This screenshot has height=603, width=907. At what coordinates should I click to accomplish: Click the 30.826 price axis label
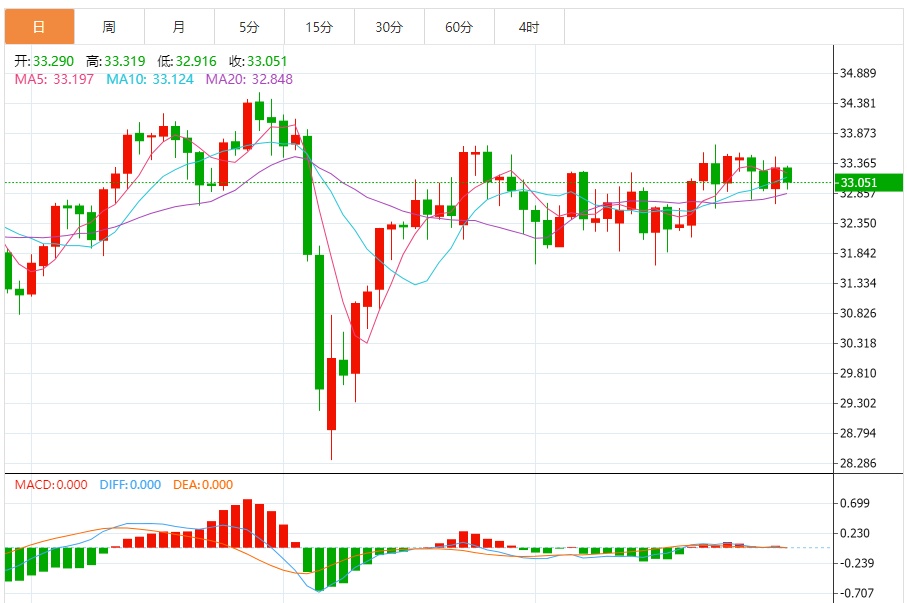[858, 313]
